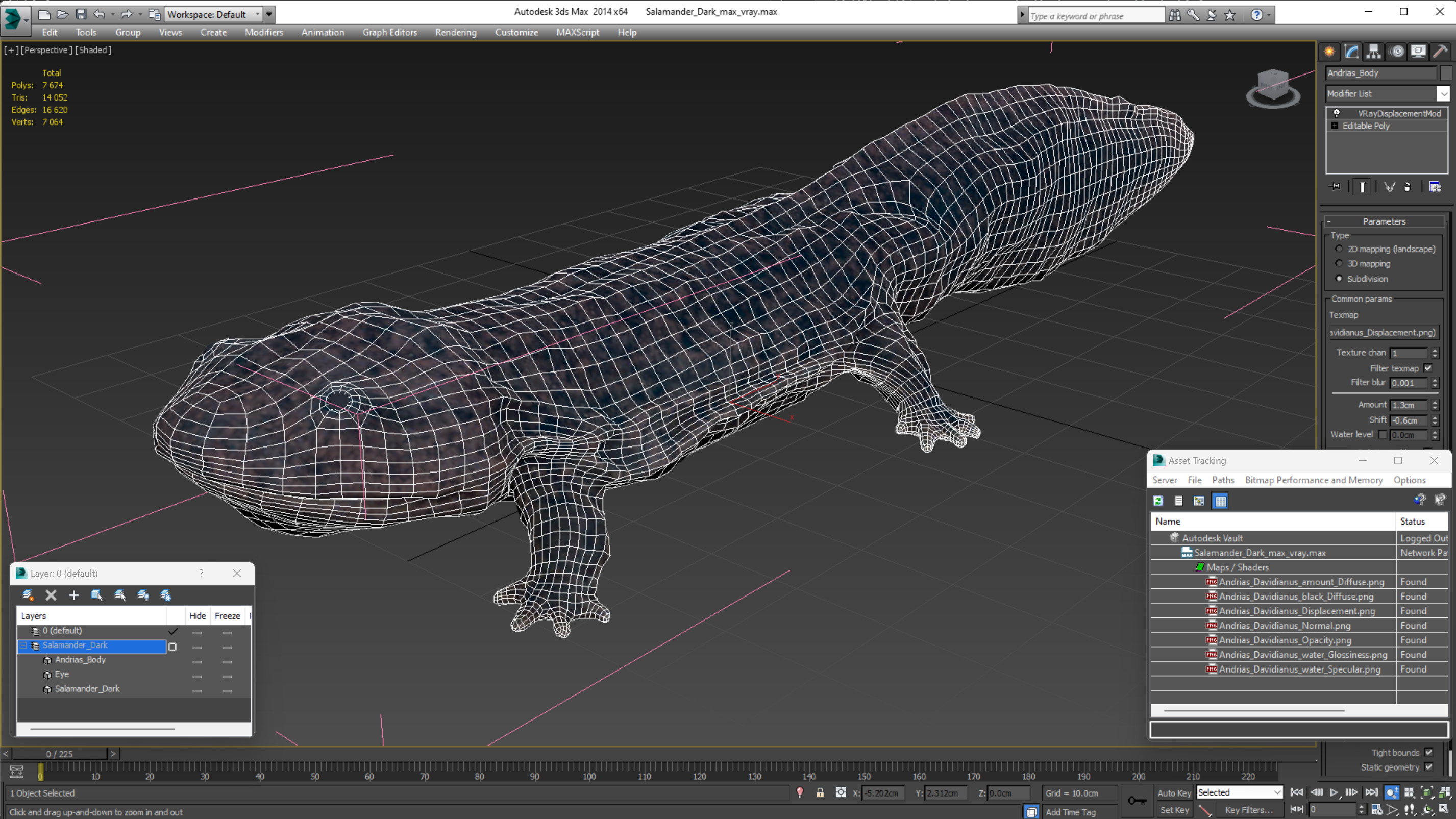The image size is (1456, 819).
Task: Remove modifier from the stack icon
Action: click(x=1408, y=187)
